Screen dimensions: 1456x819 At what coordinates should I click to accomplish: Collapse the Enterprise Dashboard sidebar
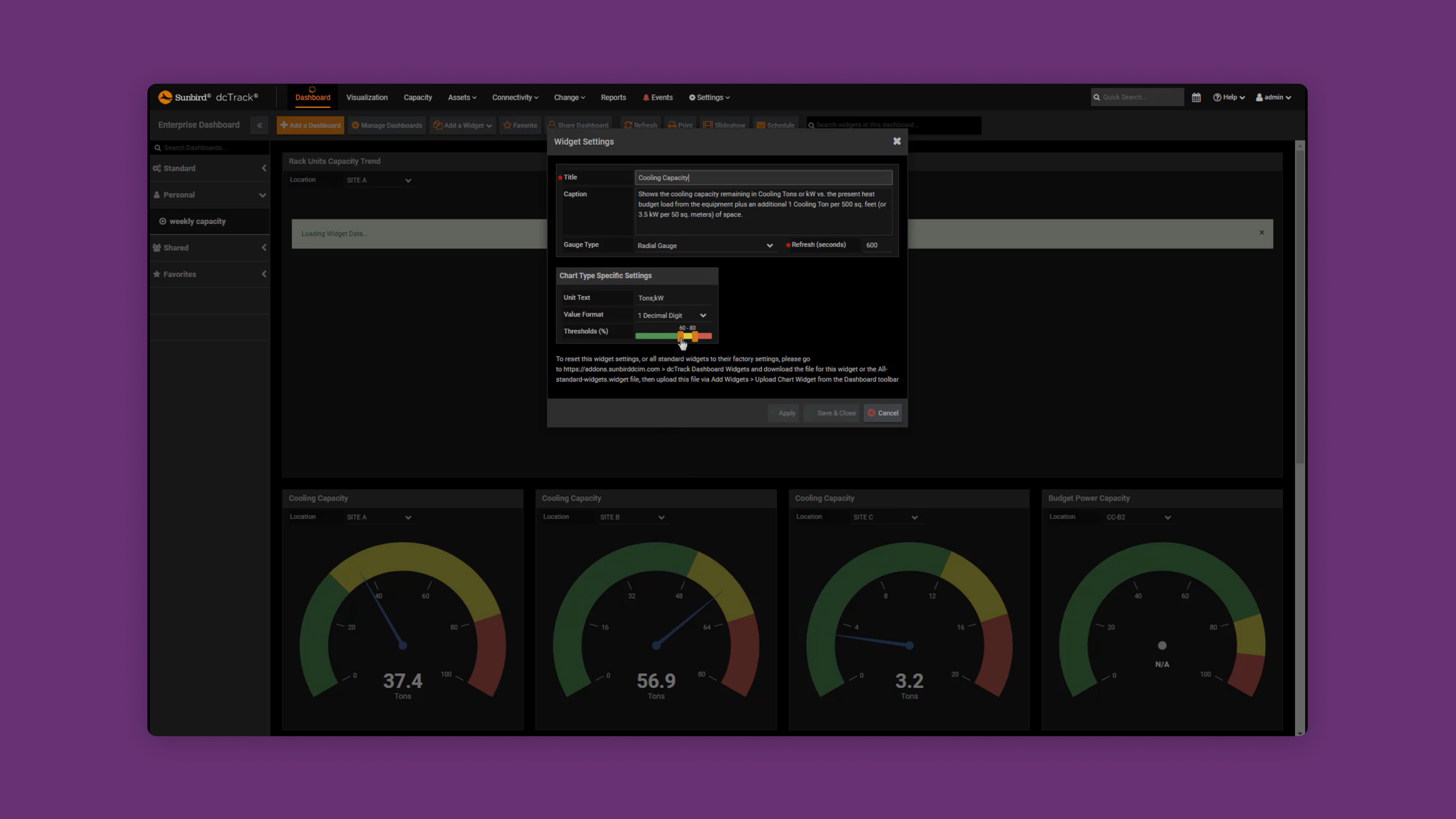[259, 125]
